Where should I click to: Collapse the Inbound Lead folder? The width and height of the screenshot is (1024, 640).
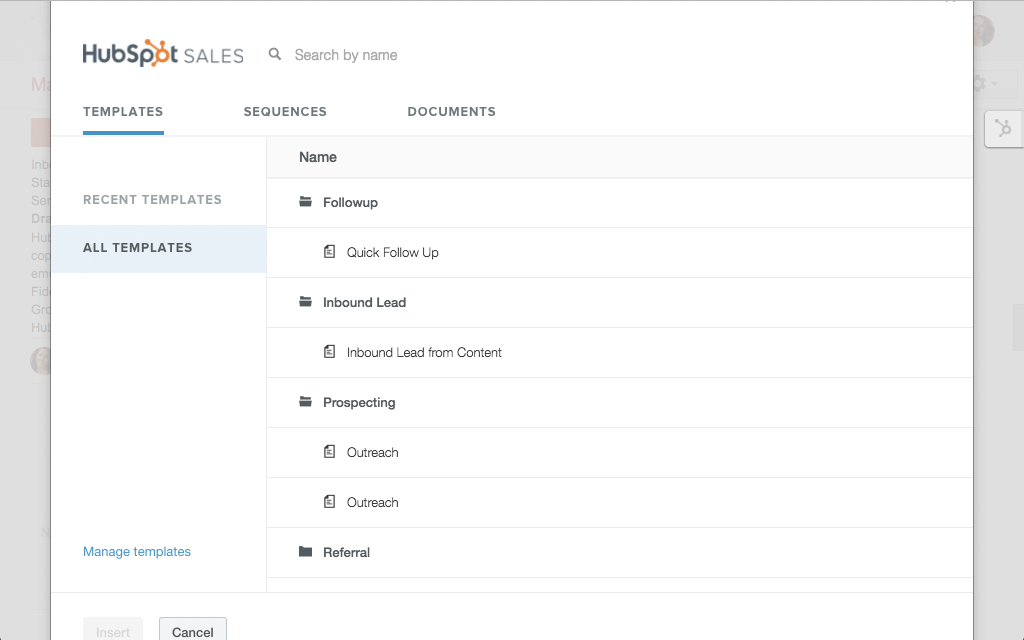[619, 302]
